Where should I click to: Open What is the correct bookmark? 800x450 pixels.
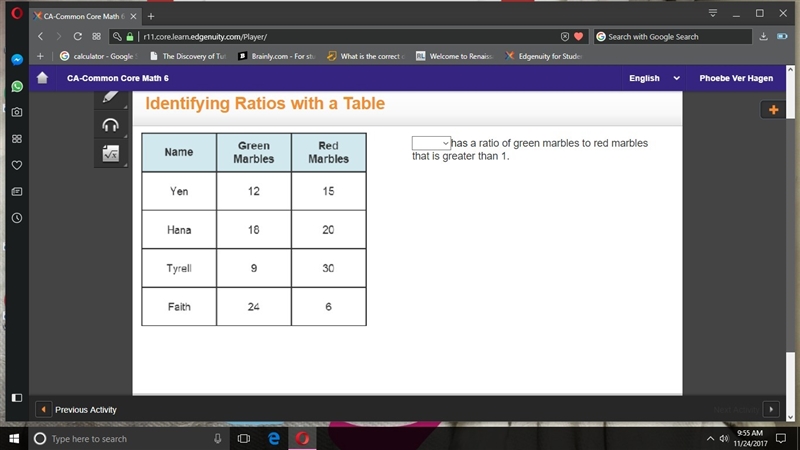[x=366, y=56]
